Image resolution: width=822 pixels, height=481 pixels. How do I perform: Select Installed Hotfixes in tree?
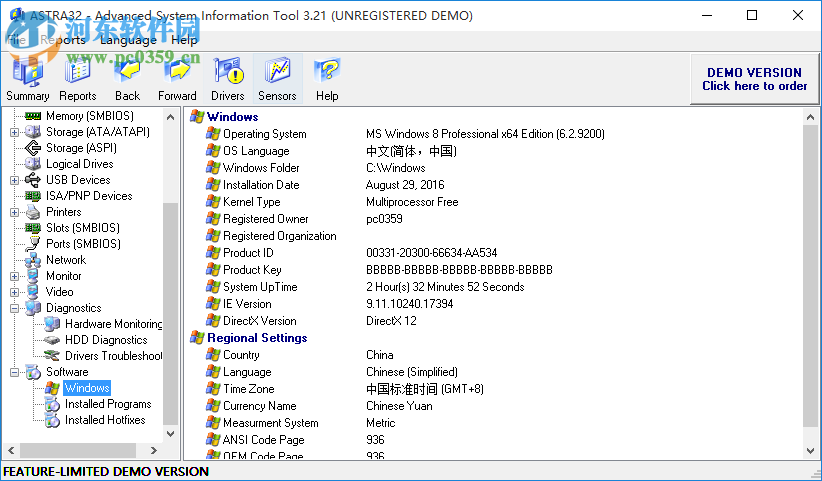[x=105, y=420]
